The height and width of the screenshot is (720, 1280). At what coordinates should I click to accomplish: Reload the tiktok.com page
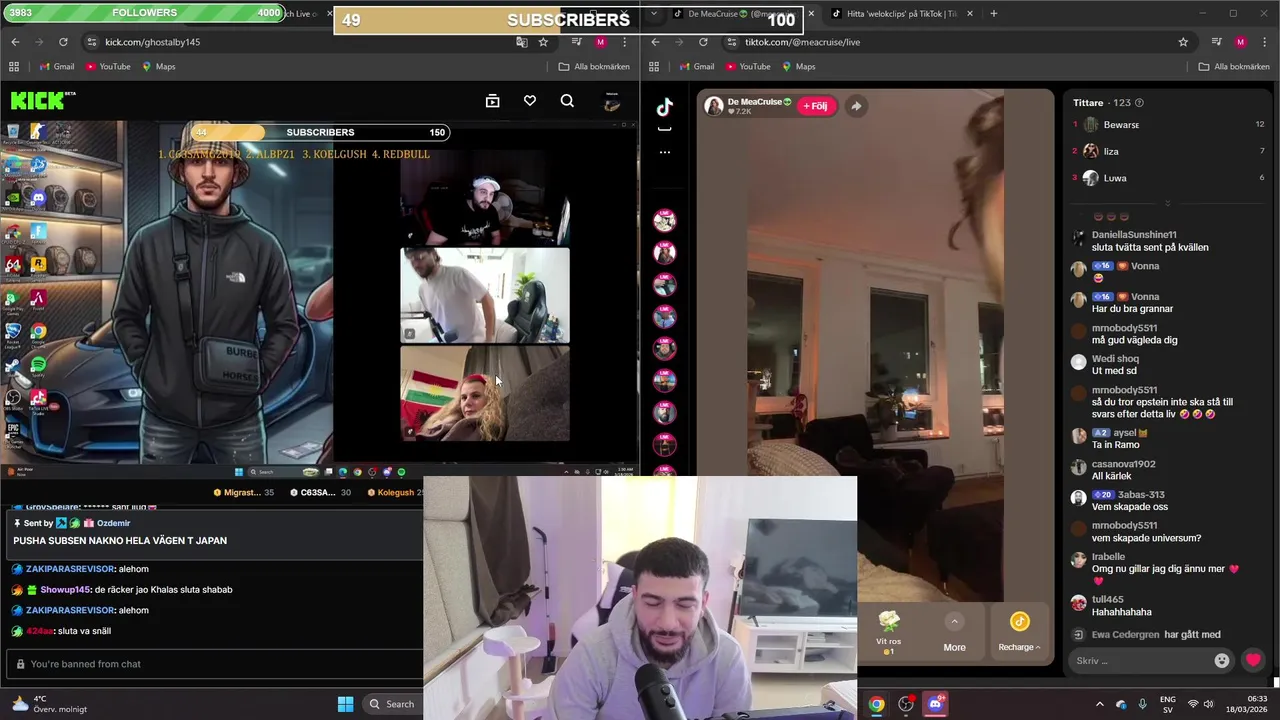click(x=703, y=42)
